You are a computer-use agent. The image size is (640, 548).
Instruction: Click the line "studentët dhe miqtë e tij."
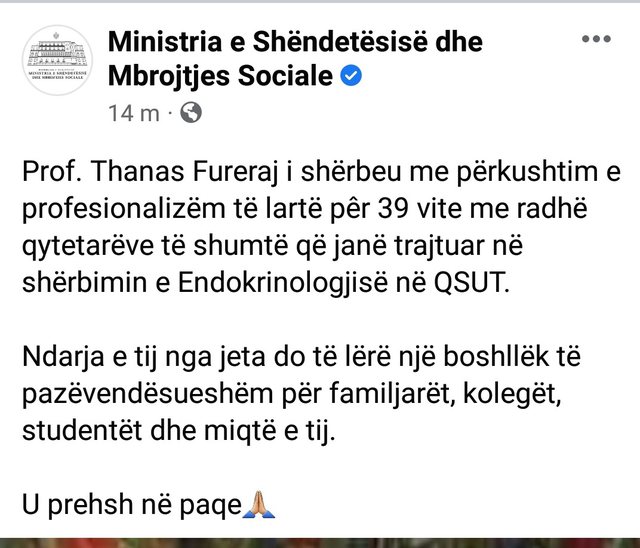(179, 431)
